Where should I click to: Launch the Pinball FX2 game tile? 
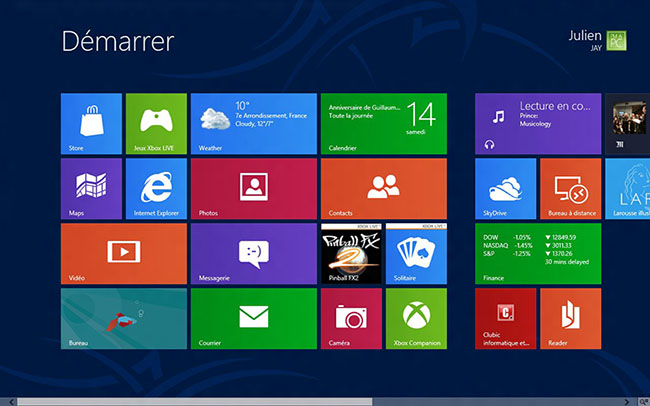(351, 254)
